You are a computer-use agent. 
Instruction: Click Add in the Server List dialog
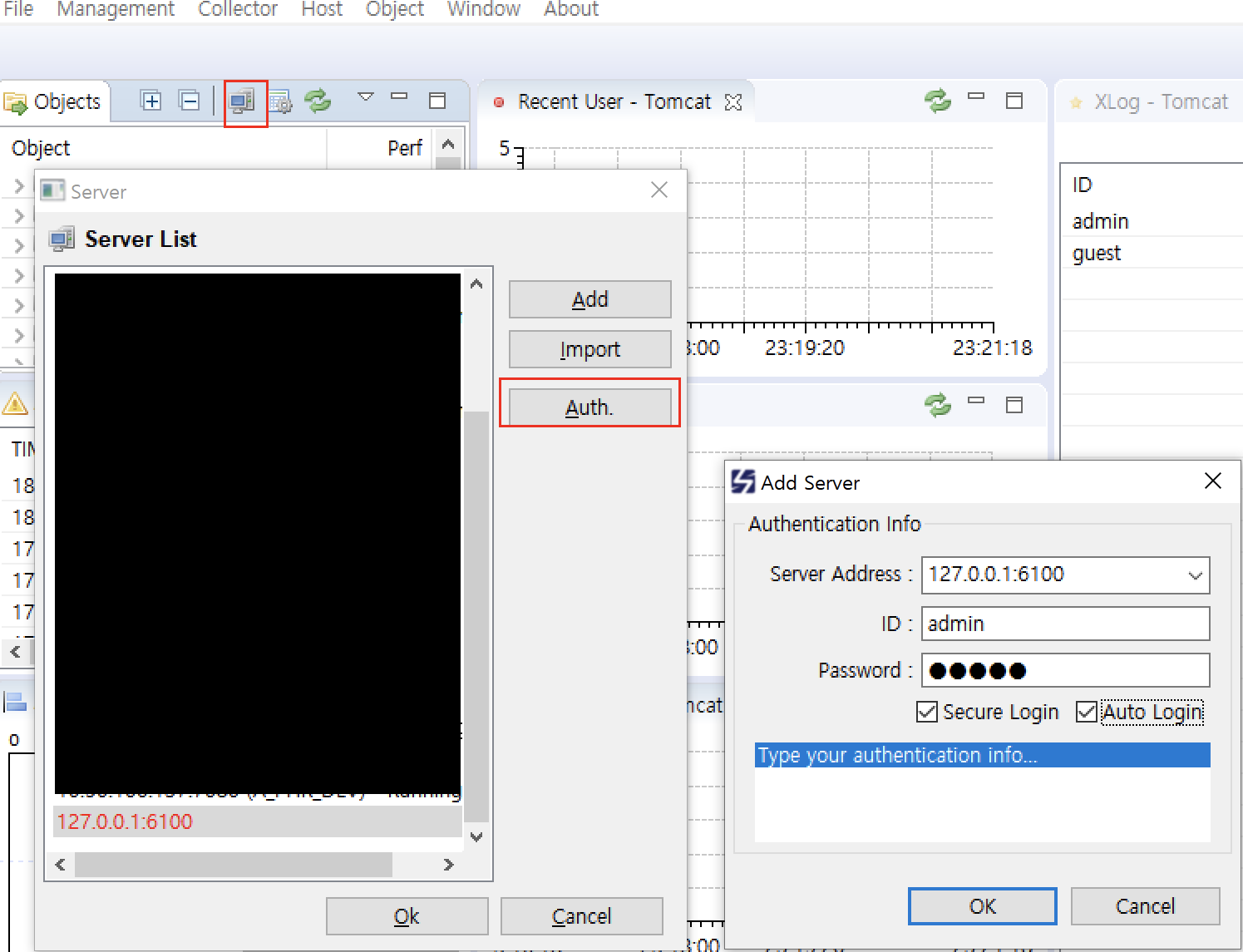pyautogui.click(x=590, y=299)
